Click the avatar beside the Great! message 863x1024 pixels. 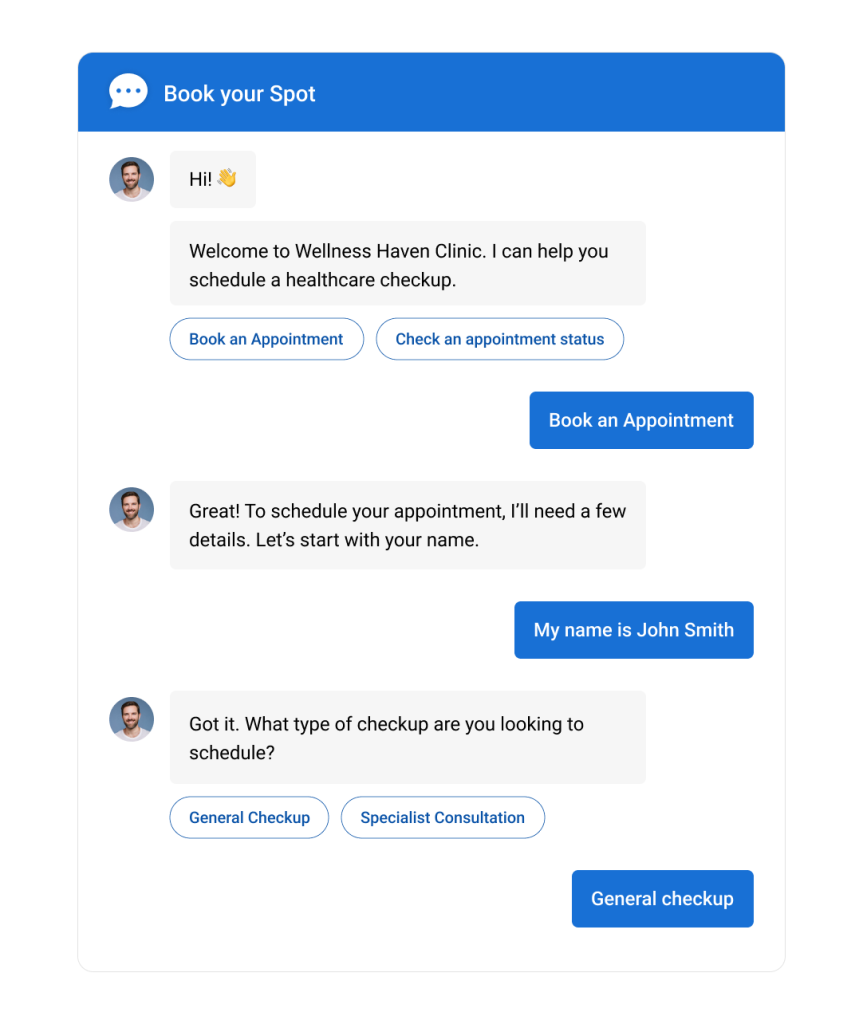131,509
